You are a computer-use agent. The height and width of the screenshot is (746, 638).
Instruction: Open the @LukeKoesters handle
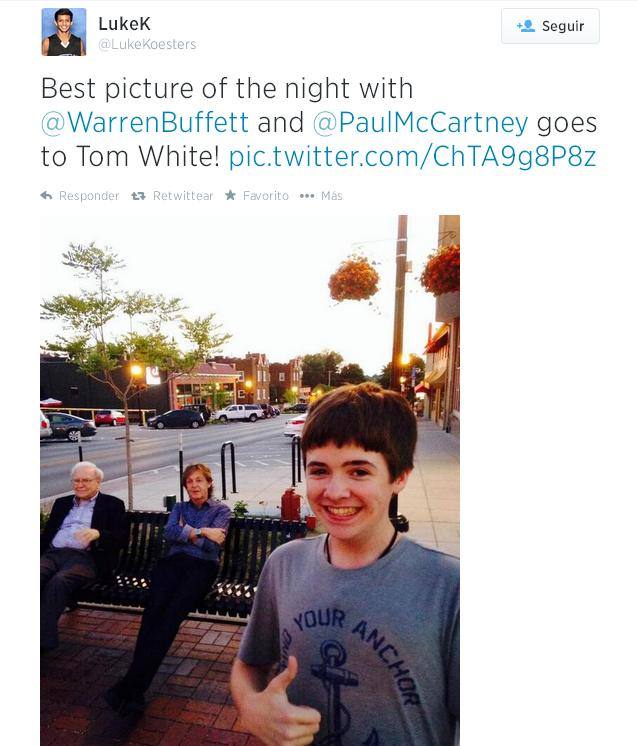click(147, 44)
